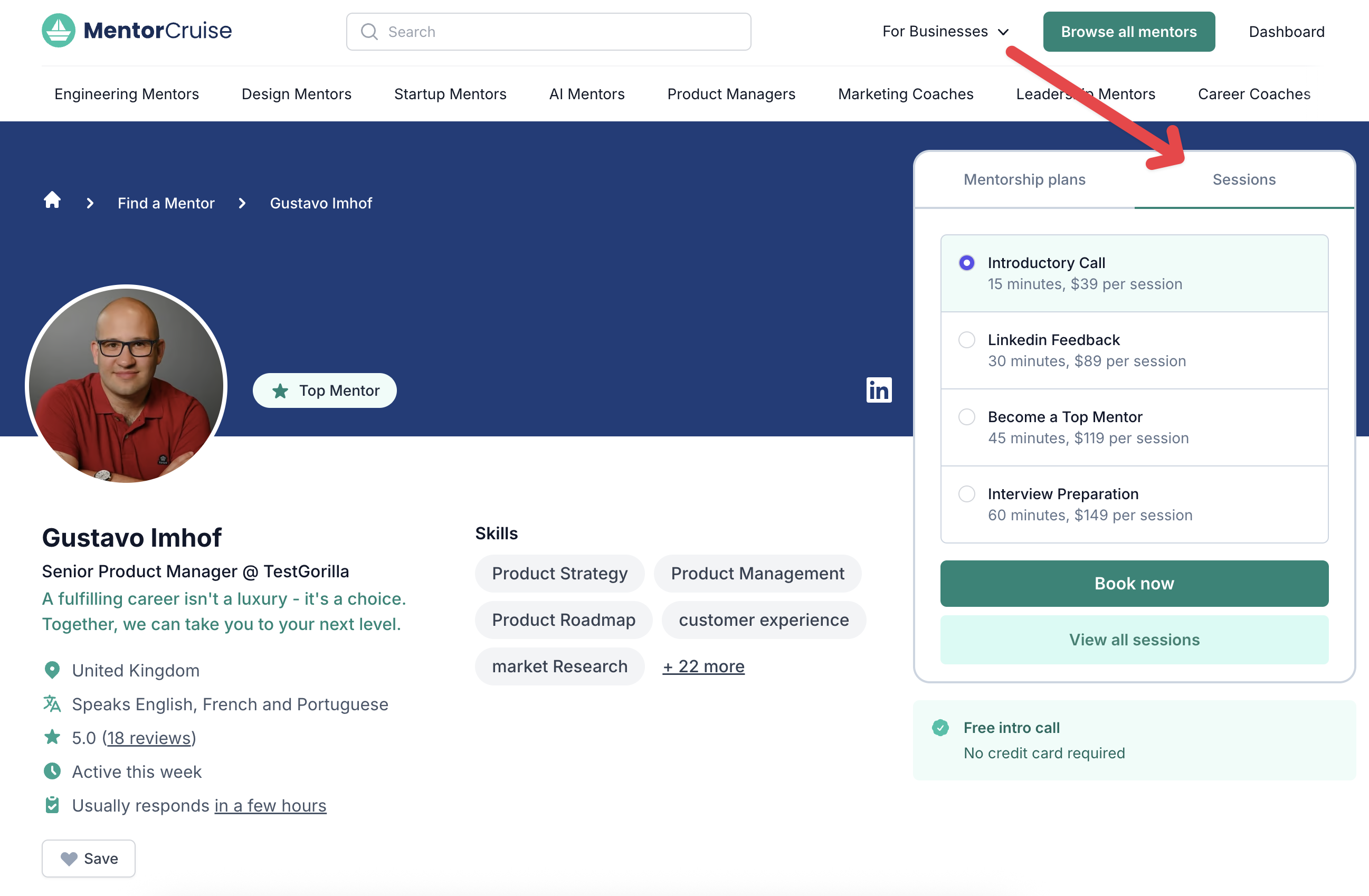Open Engineering Mentors category

(127, 94)
